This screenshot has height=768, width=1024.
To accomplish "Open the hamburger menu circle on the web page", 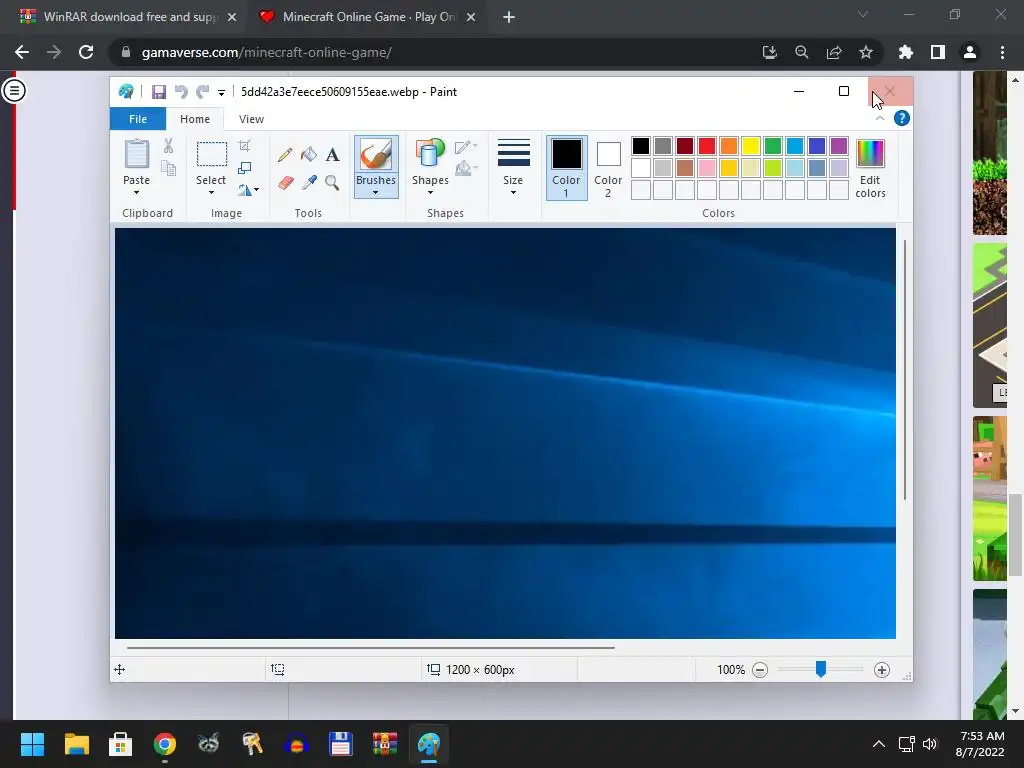I will pyautogui.click(x=14, y=90).
